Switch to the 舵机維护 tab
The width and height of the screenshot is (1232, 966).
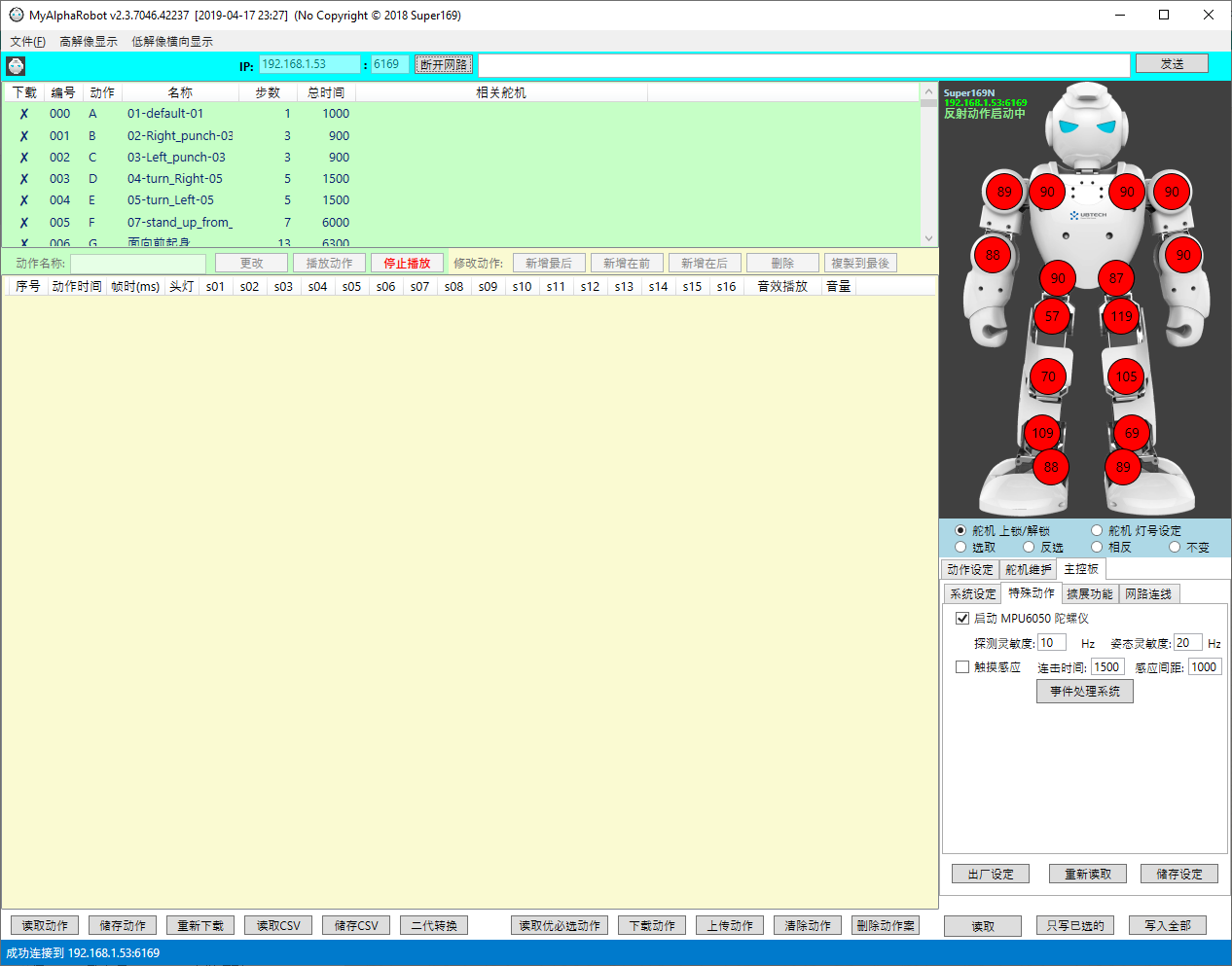point(1028,569)
